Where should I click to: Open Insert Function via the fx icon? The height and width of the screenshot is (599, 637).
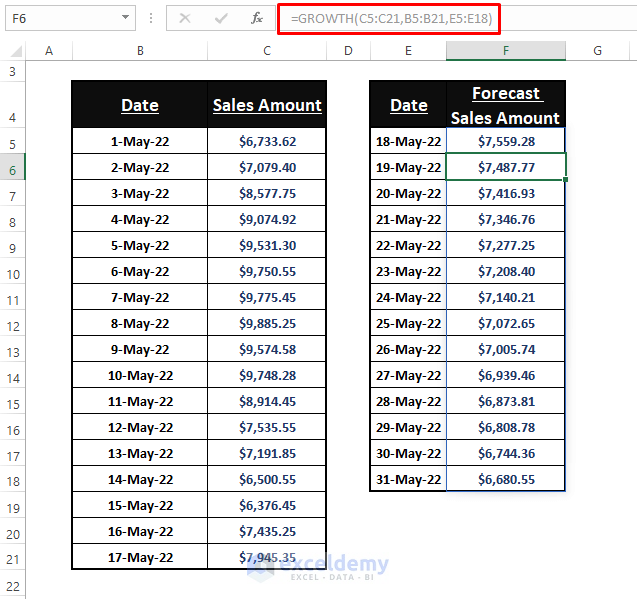tap(257, 18)
